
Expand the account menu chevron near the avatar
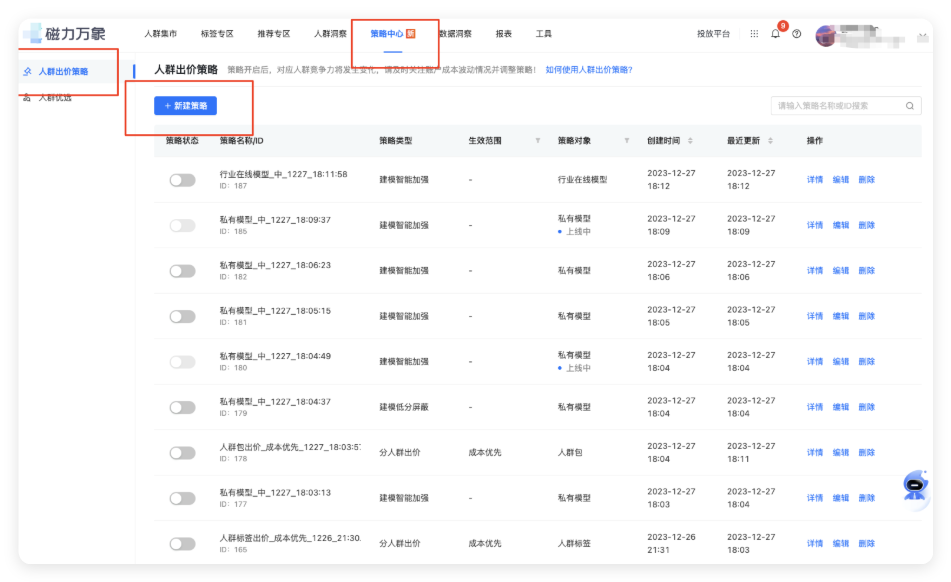click(x=921, y=32)
